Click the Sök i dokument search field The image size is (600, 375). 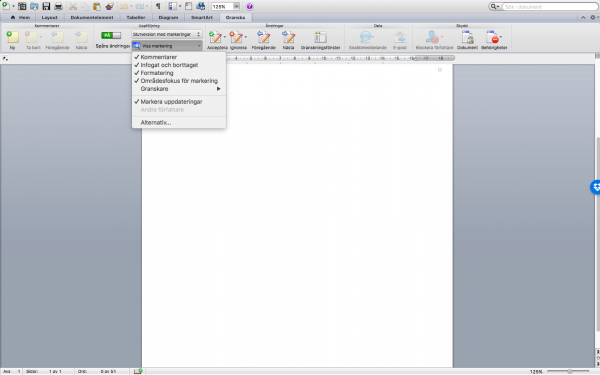(x=550, y=7)
